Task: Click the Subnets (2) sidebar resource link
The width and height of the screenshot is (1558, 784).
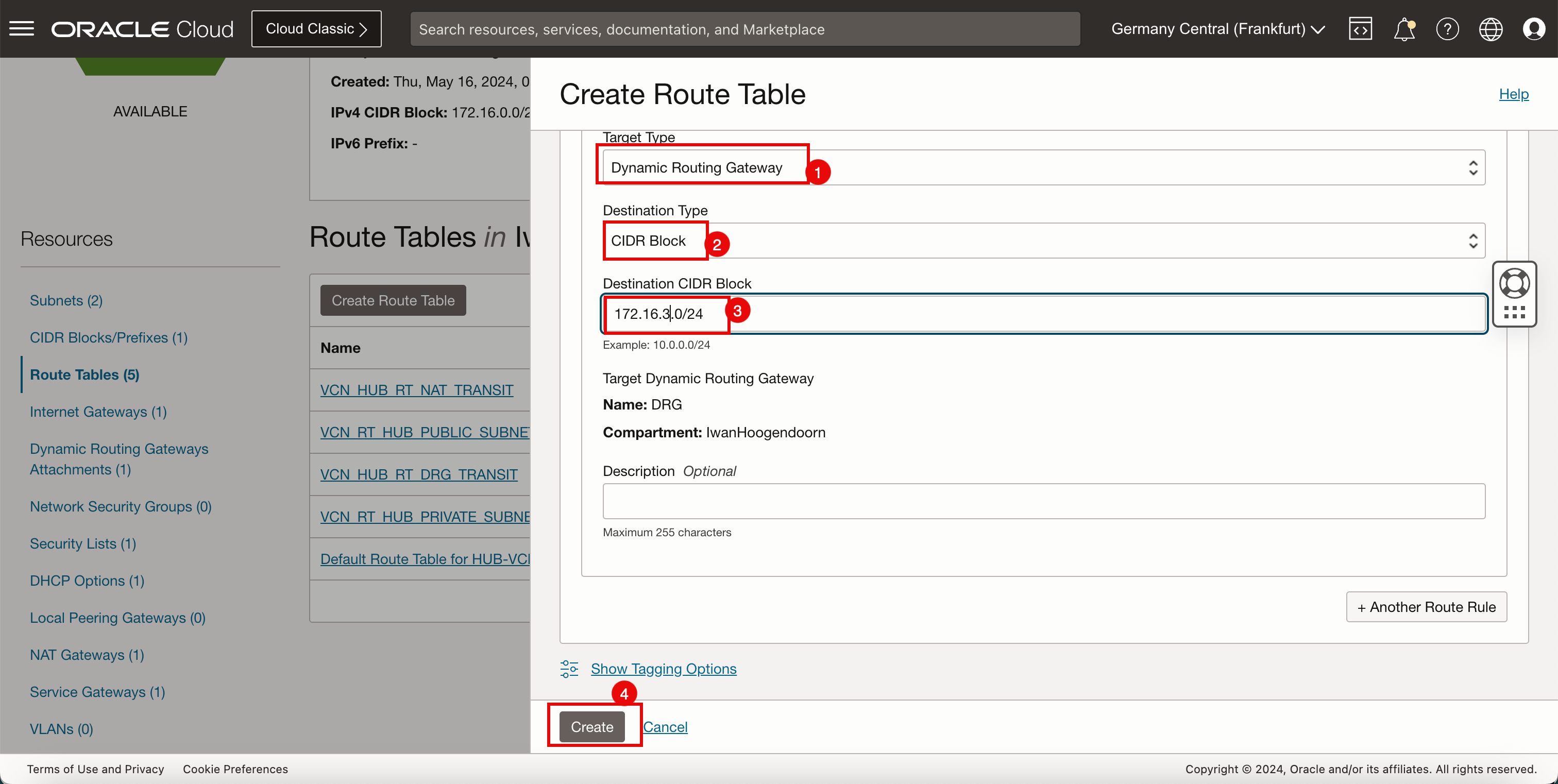Action: [x=66, y=299]
